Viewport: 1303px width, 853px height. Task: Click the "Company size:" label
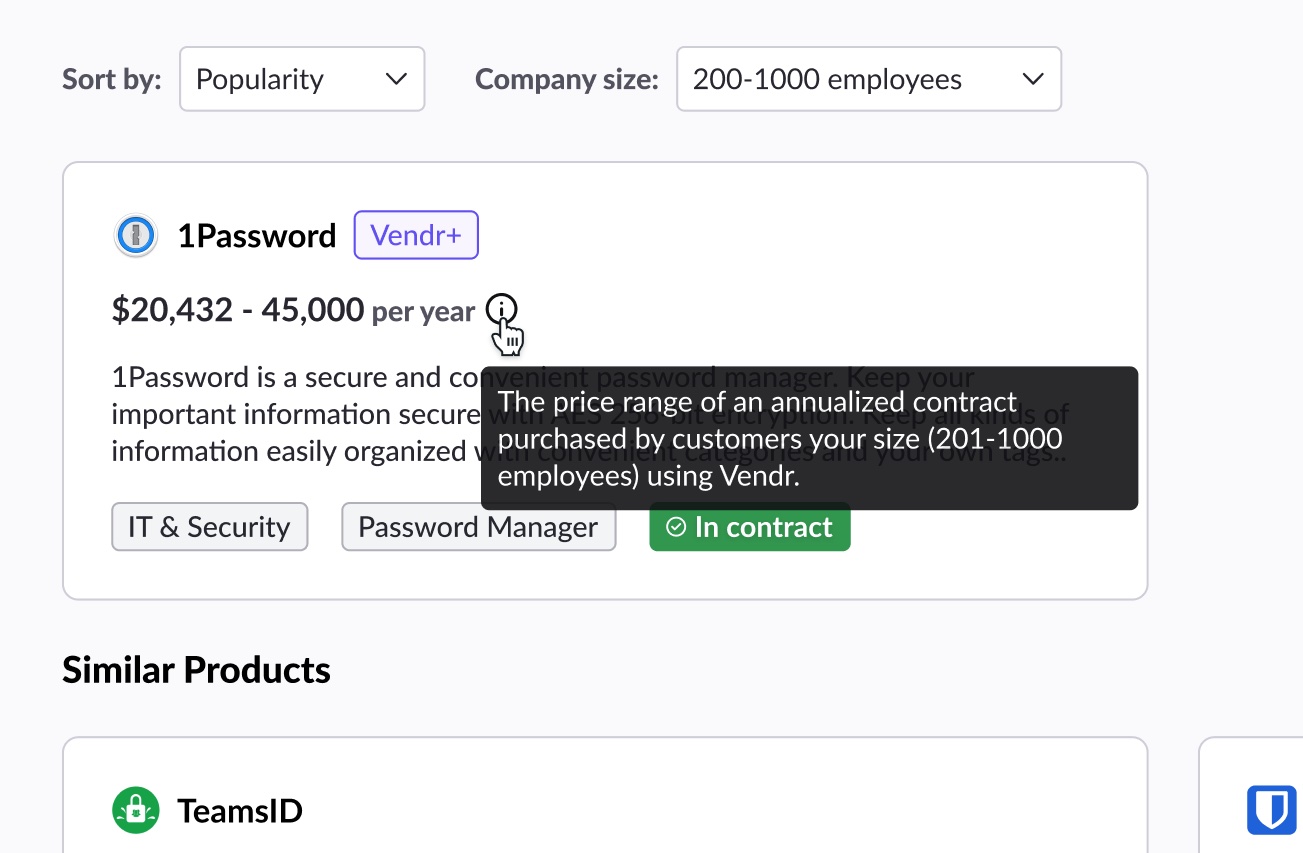567,79
